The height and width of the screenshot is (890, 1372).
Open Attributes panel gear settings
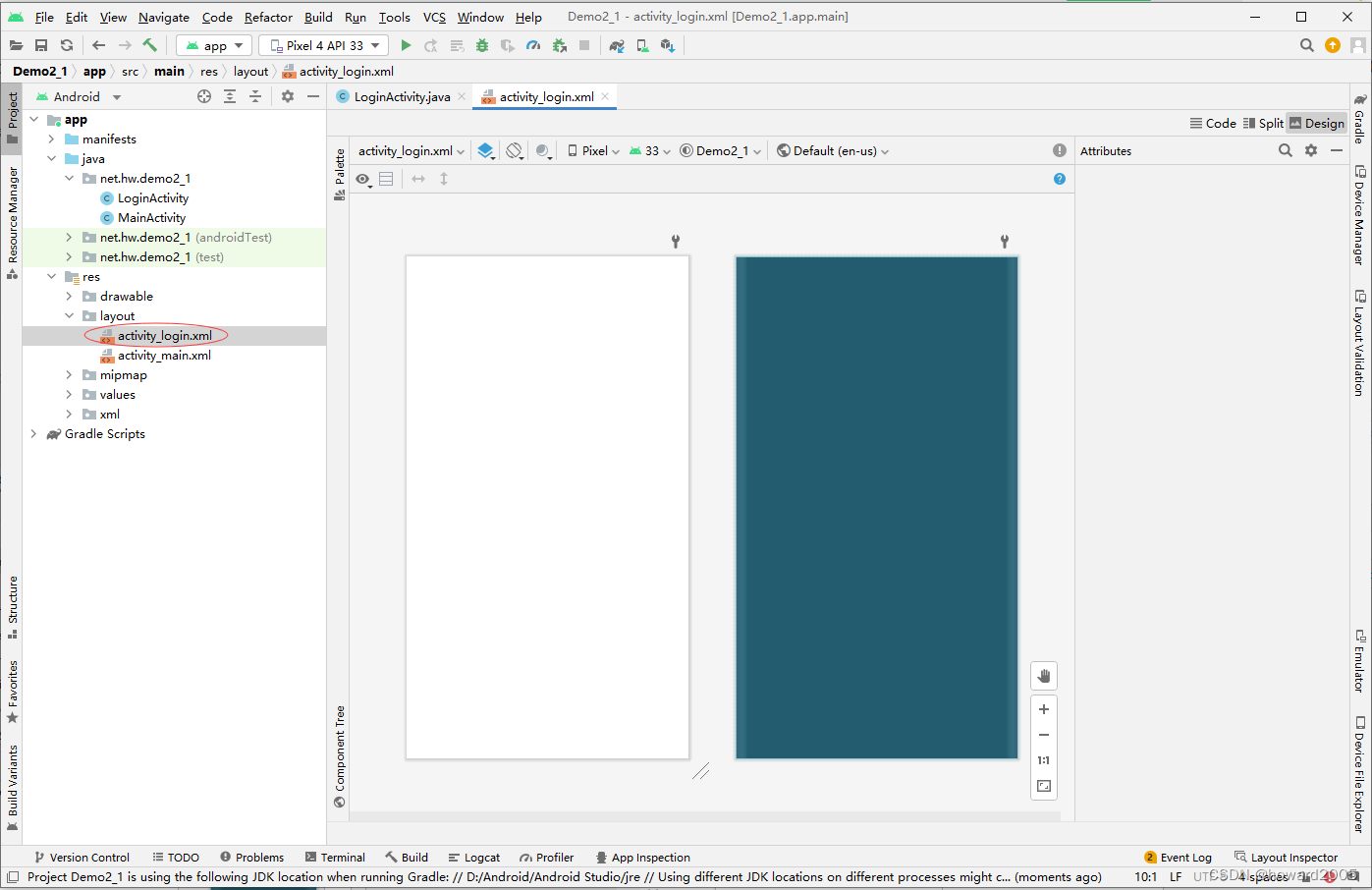click(1311, 150)
